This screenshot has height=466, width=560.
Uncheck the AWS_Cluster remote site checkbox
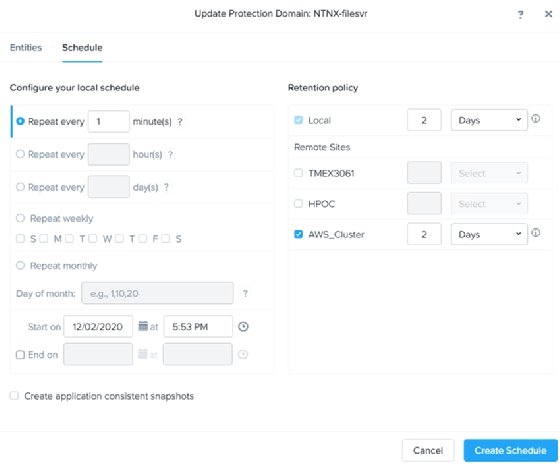(298, 234)
